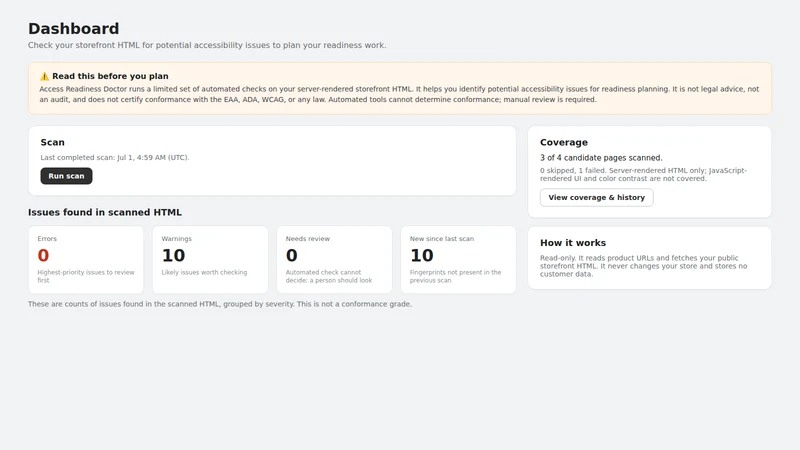800x450 pixels.
Task: Select the Warnings count card
Action: (x=210, y=260)
